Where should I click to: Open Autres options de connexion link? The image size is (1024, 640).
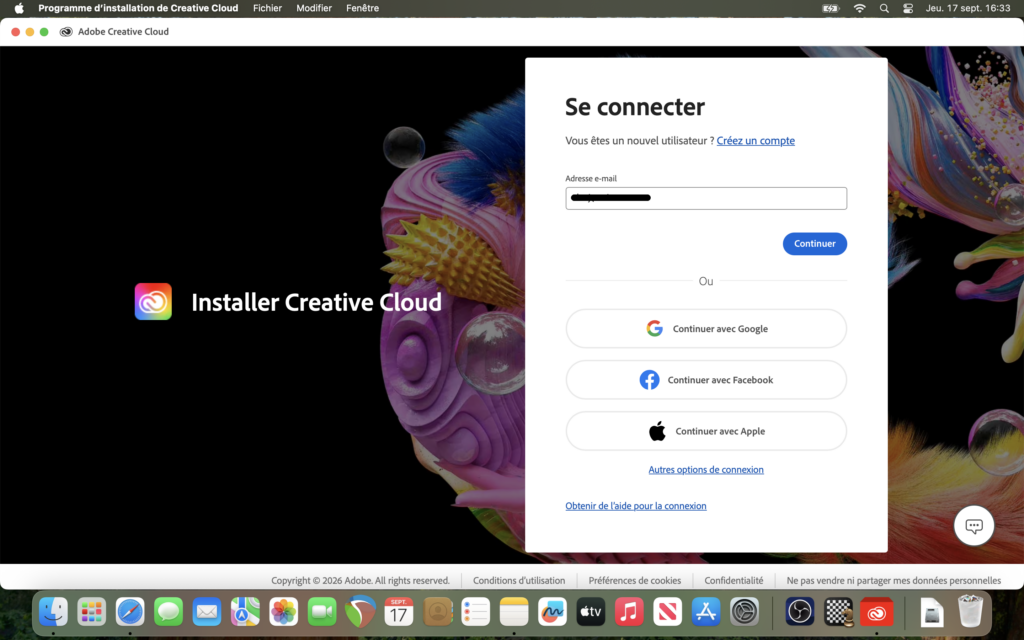(x=706, y=470)
